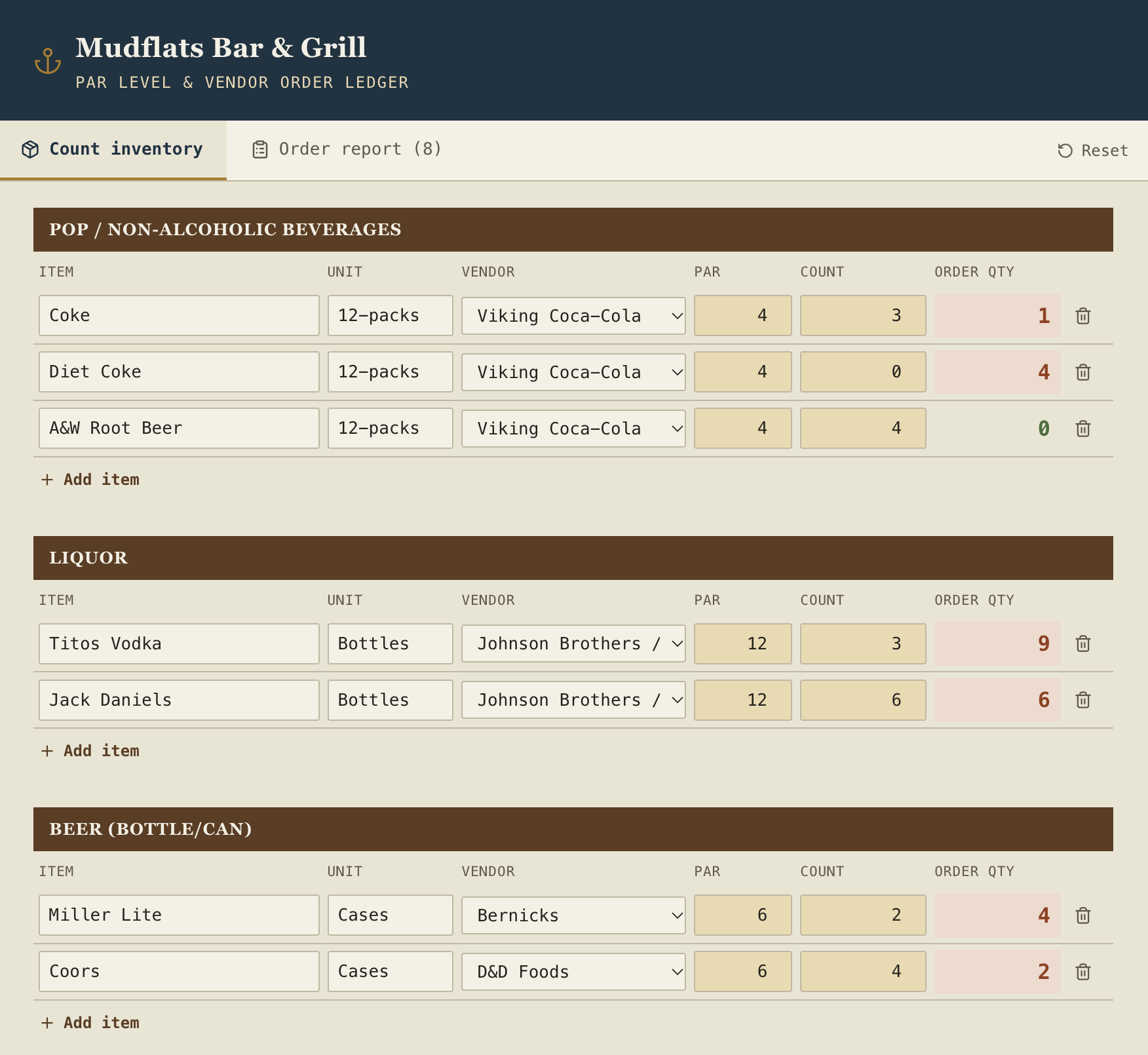This screenshot has height=1055, width=1148.
Task: Open the vendor dropdown for Titos Vodka
Action: [x=573, y=643]
